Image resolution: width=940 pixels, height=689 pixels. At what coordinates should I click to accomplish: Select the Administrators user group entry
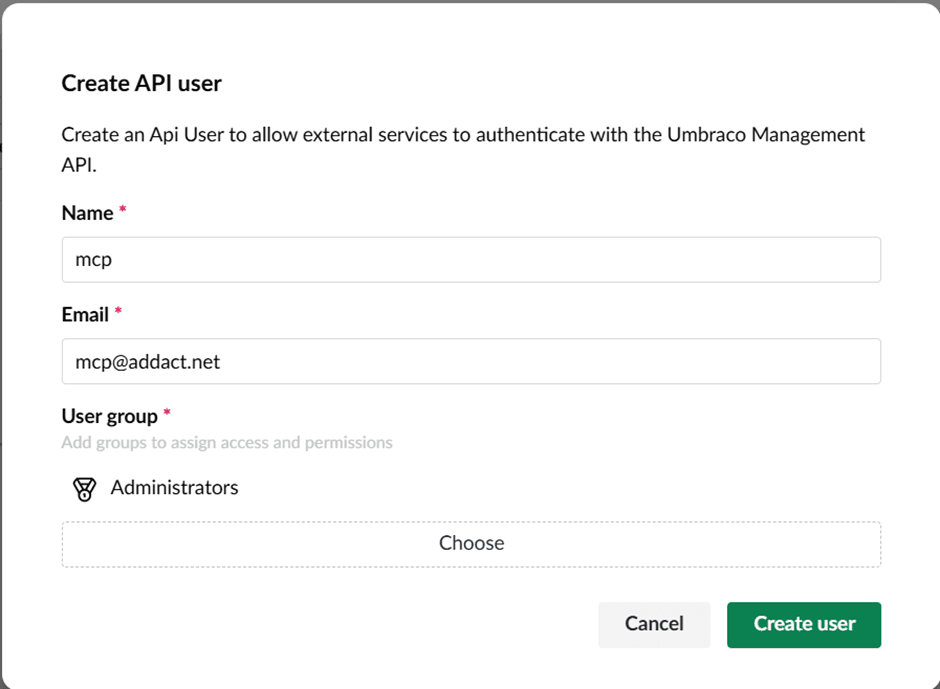[174, 488]
